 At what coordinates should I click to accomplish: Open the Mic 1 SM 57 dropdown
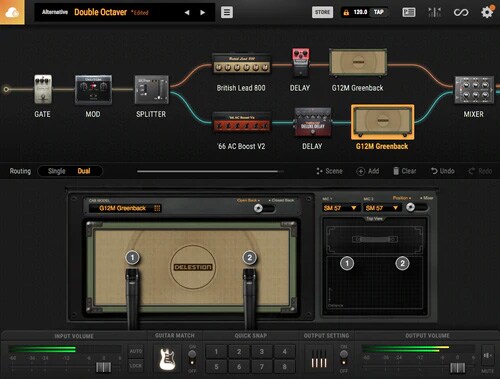[340, 208]
